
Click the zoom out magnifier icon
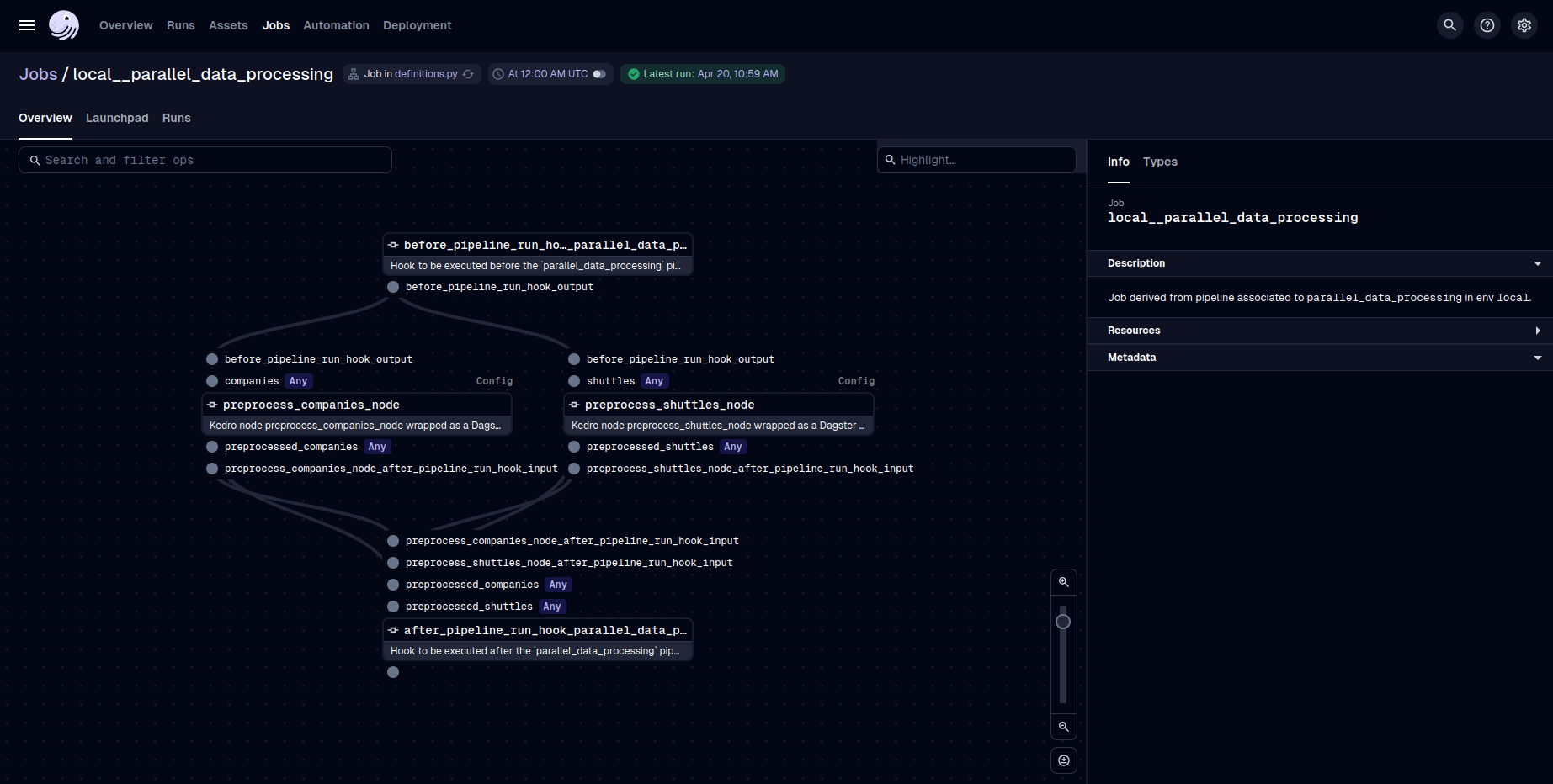[x=1064, y=727]
